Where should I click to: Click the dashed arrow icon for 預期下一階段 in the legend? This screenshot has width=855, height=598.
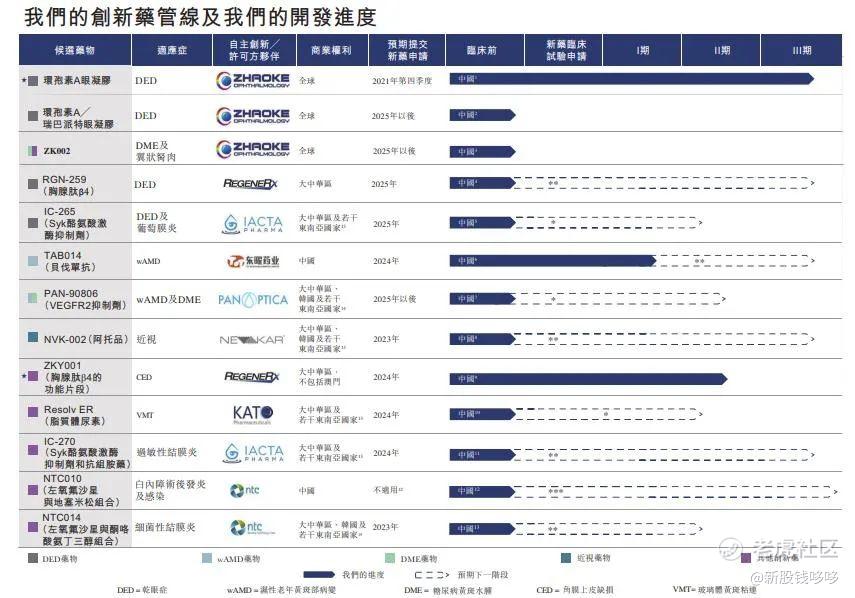point(432,575)
